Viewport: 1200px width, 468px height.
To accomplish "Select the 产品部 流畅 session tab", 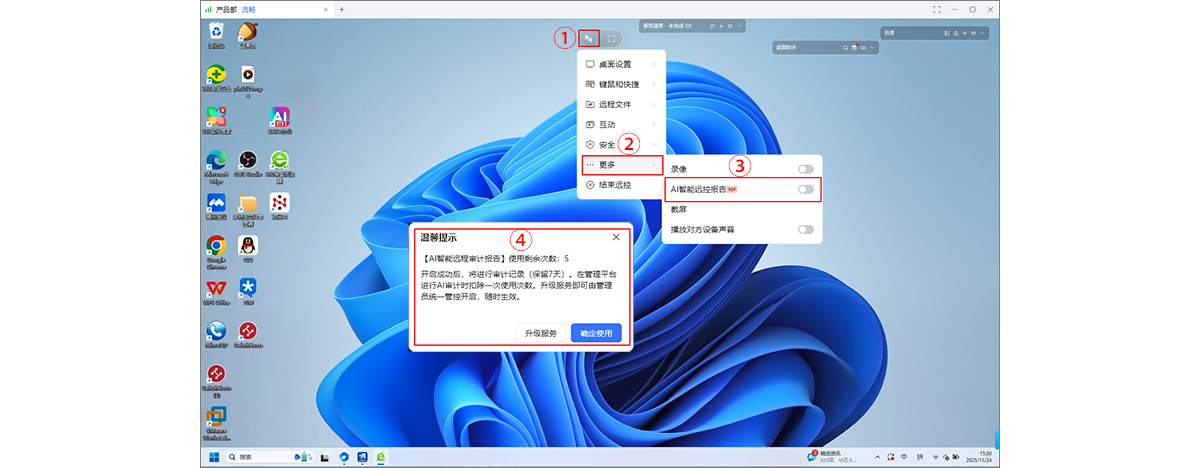I will pyautogui.click(x=265, y=9).
